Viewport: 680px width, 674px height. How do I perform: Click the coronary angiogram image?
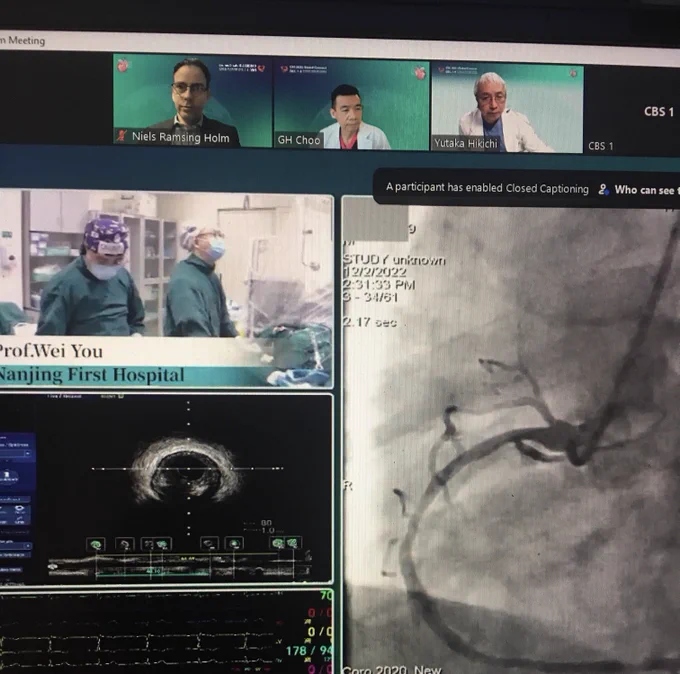coord(512,436)
